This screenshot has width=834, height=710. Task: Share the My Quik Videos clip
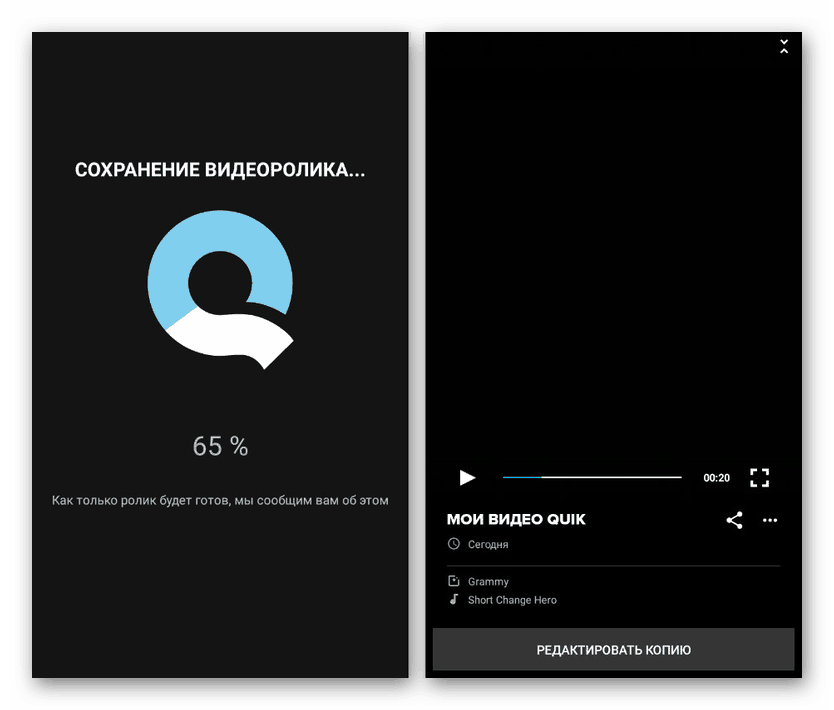click(x=734, y=520)
